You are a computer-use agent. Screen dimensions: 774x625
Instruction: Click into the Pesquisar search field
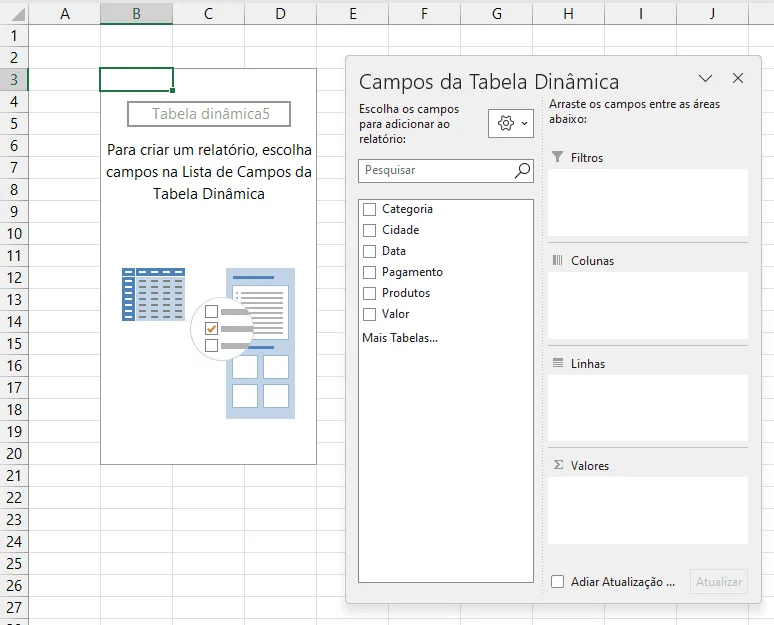[x=437, y=170]
